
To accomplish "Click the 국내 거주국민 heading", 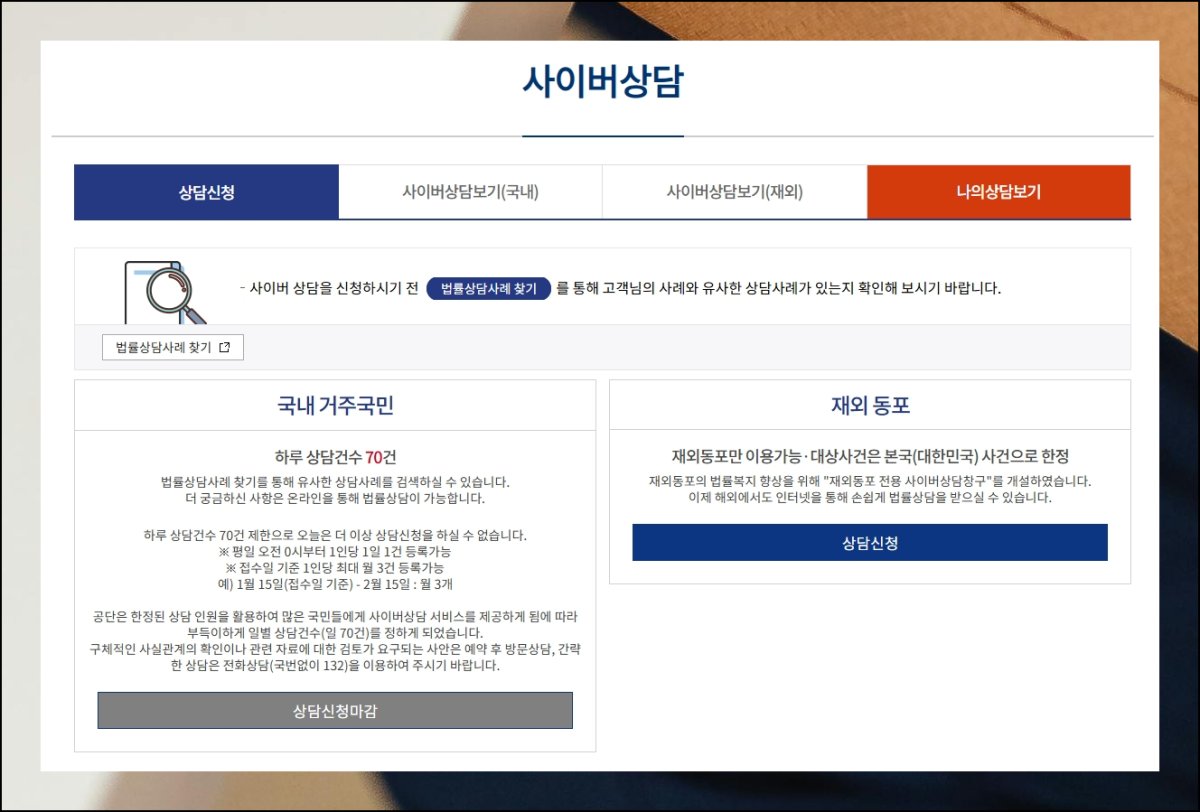I will (335, 406).
